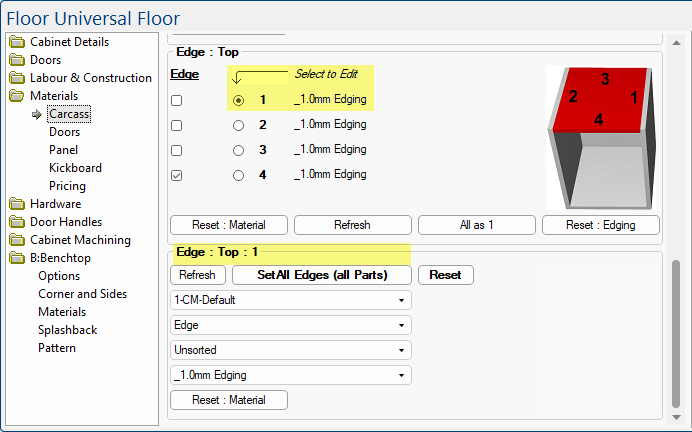Select Splashback under Benchtop
The height and width of the screenshot is (432, 692).
70,330
